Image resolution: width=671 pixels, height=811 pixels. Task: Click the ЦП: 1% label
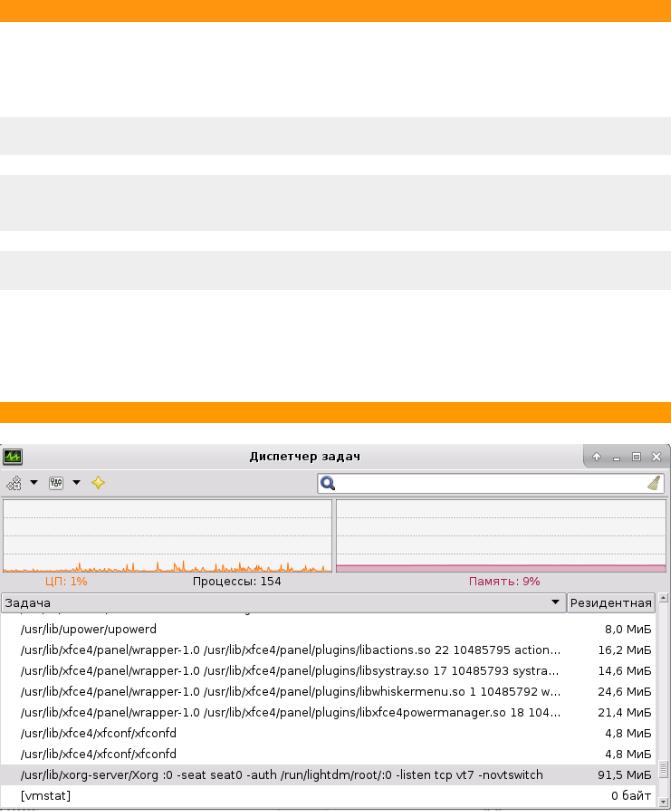(x=66, y=581)
